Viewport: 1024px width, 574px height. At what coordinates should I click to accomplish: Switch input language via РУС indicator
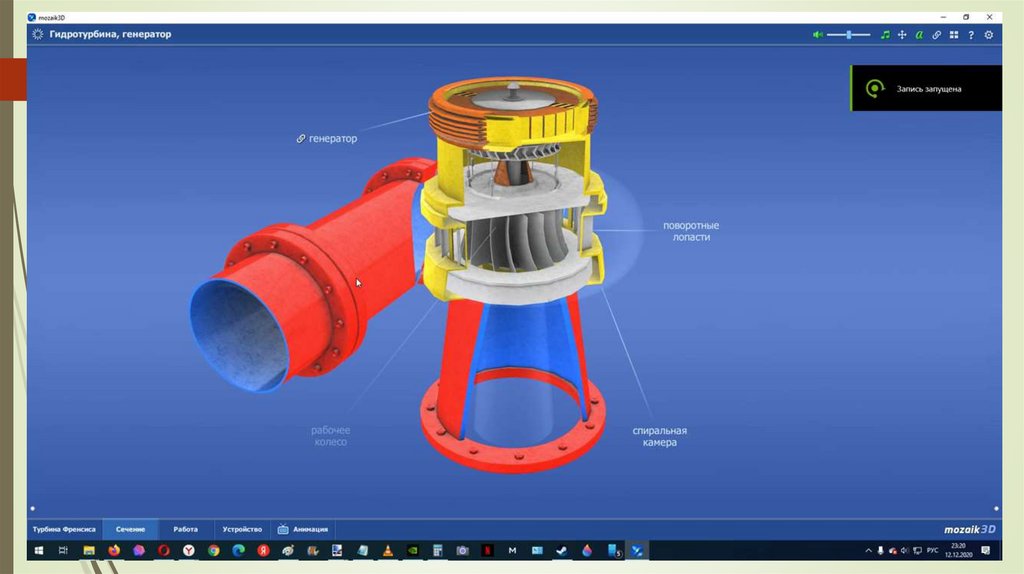click(x=933, y=550)
